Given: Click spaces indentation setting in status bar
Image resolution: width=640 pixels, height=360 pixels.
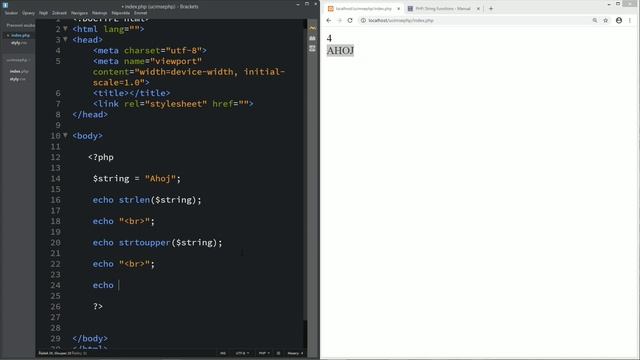Looking at the screenshot, I should (x=295, y=353).
